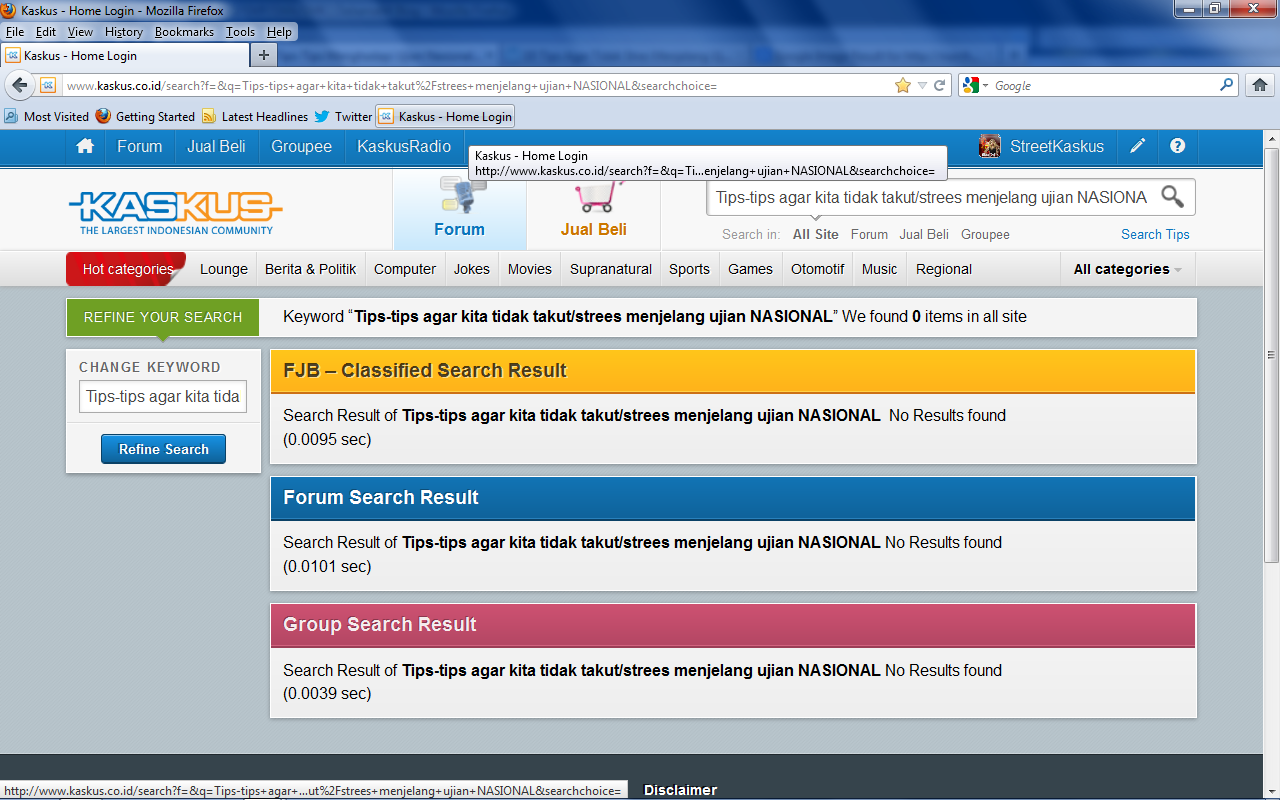Viewport: 1280px width, 800px height.
Task: Open the Music category
Action: 880,269
